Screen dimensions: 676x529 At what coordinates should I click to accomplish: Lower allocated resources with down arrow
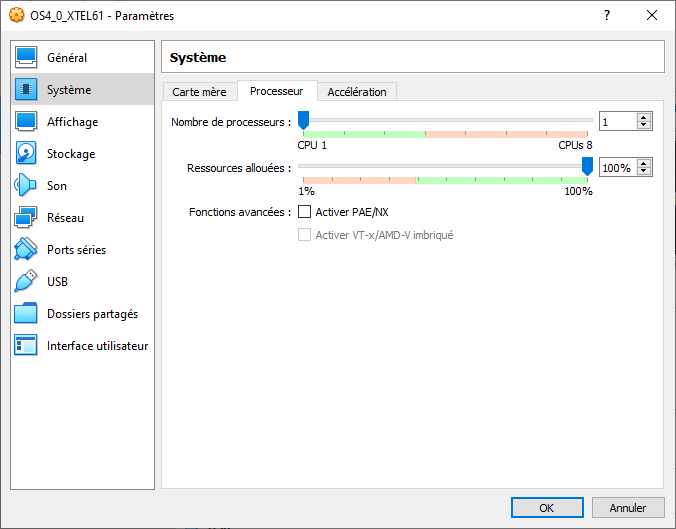644,172
